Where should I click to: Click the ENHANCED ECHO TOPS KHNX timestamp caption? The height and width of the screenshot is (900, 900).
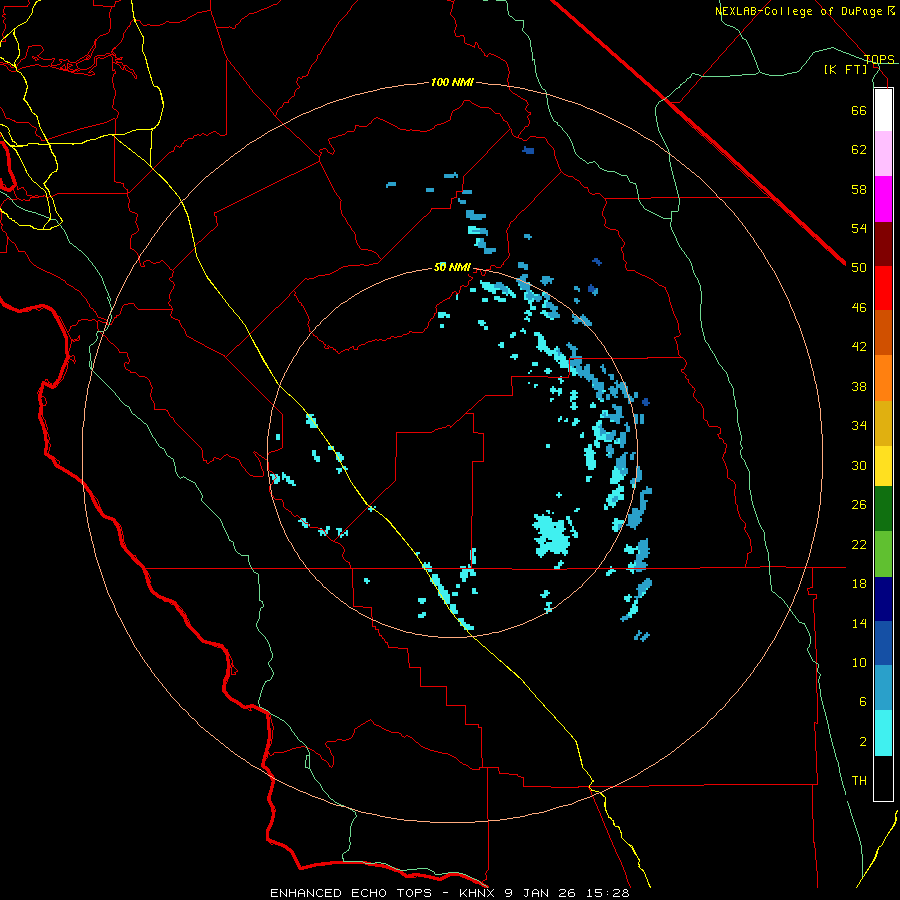pos(450,893)
